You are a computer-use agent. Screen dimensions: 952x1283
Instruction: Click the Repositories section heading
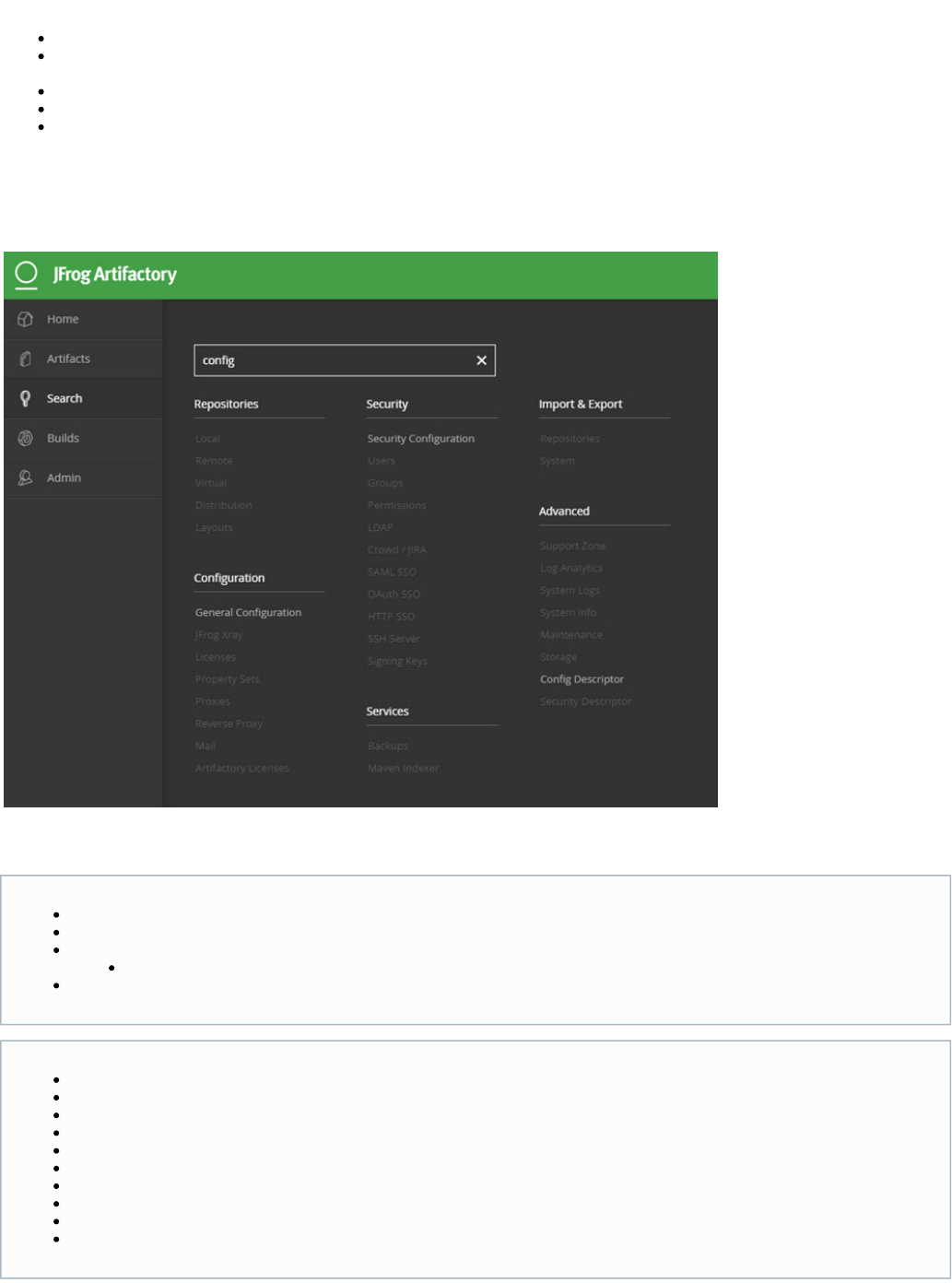coord(226,404)
